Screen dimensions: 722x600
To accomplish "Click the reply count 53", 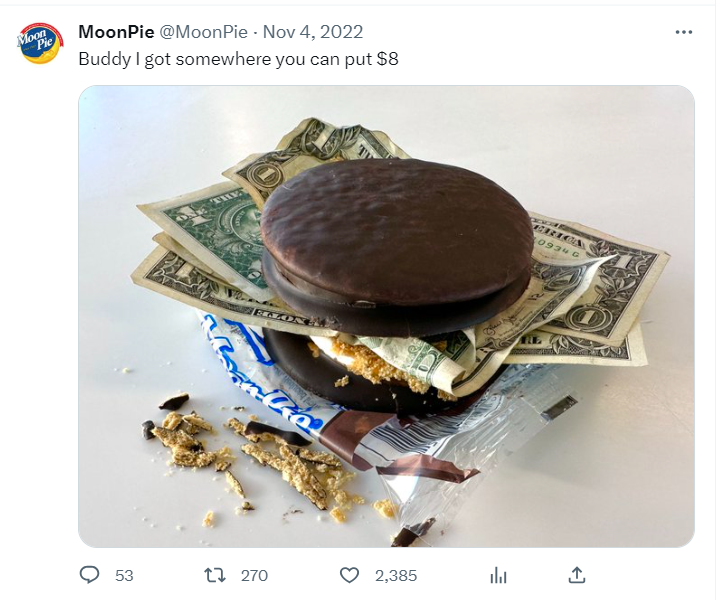I will [124, 575].
